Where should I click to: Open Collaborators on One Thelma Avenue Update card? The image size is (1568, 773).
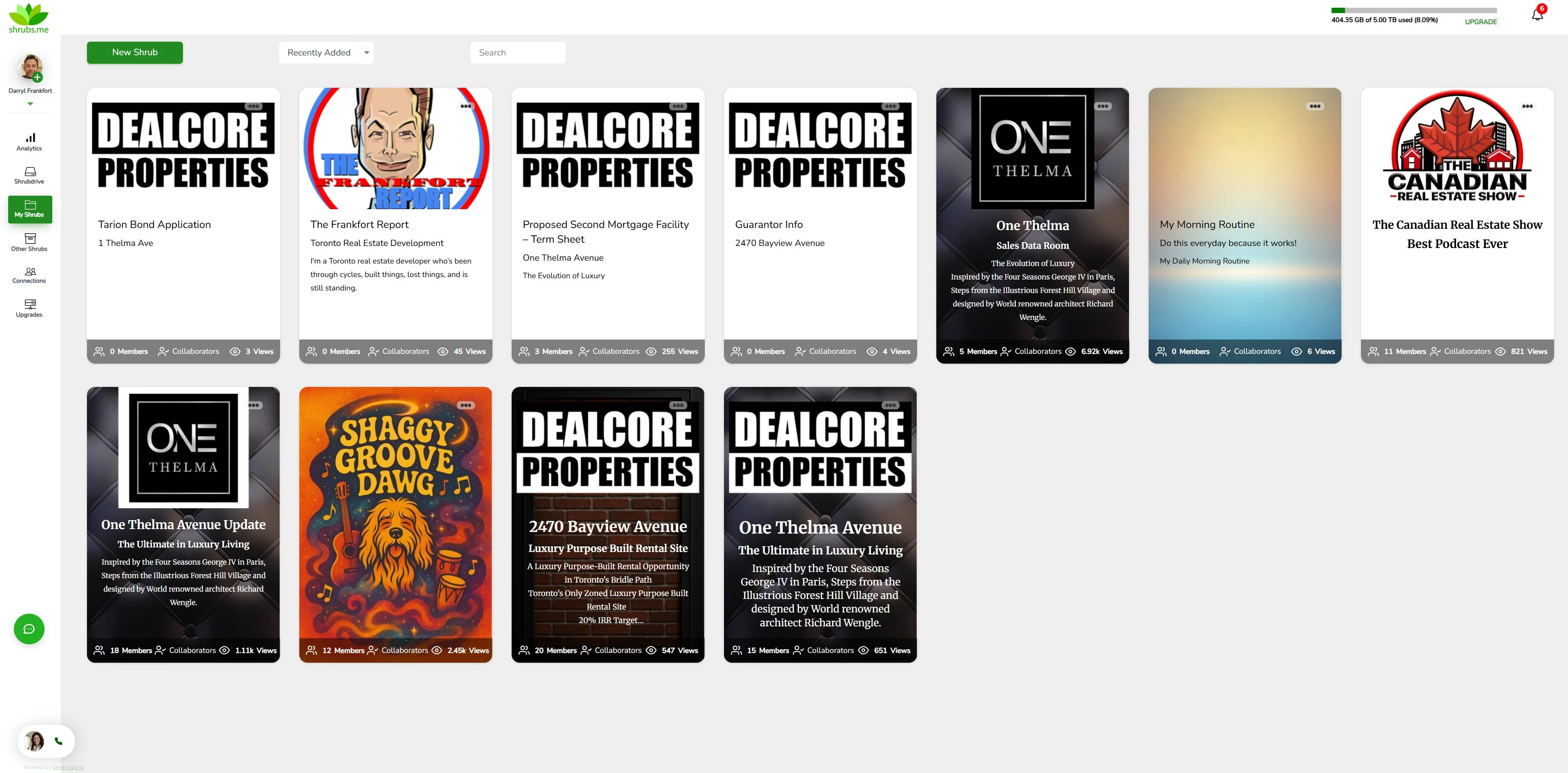186,650
